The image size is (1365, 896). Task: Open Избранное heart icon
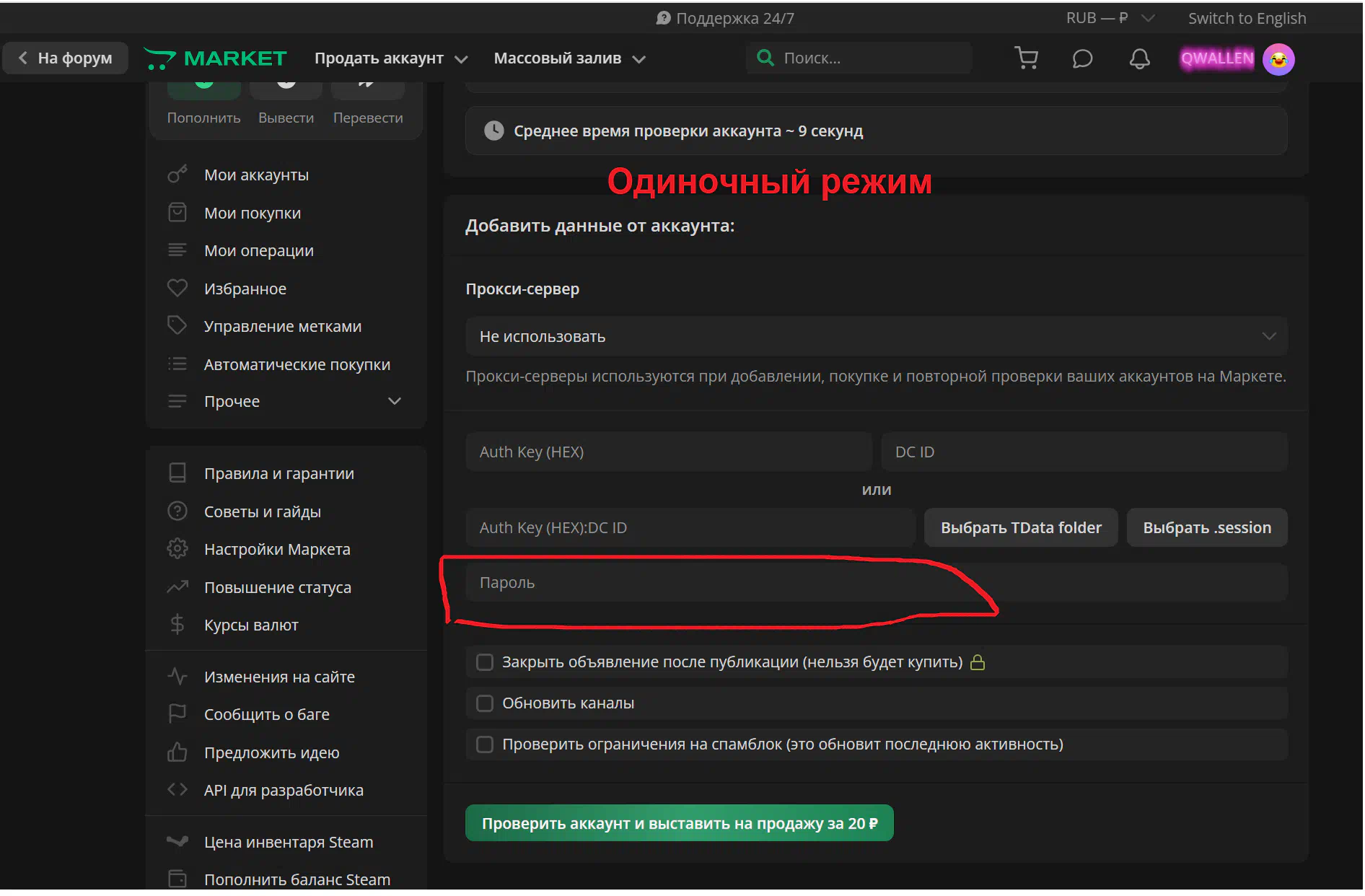pyautogui.click(x=177, y=289)
